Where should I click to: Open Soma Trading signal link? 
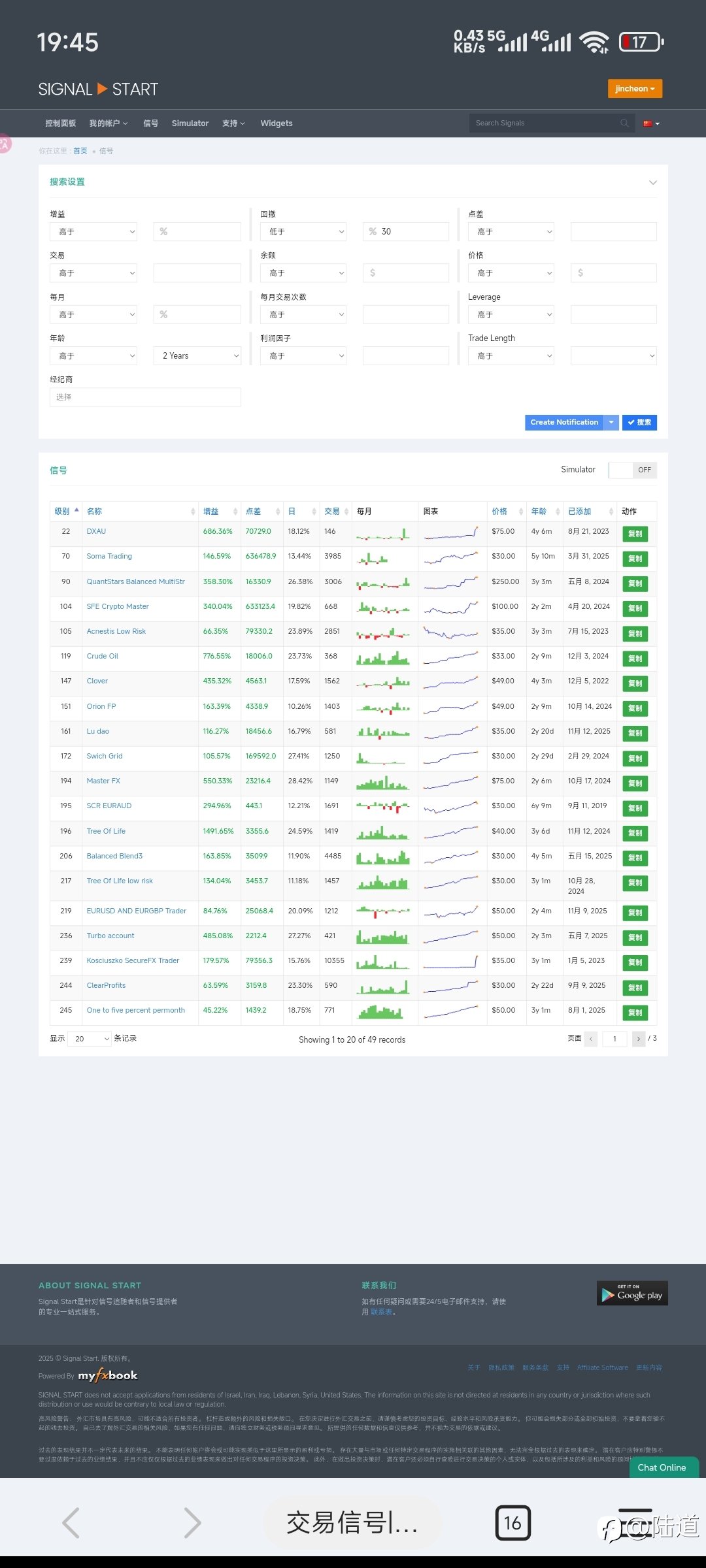point(109,556)
